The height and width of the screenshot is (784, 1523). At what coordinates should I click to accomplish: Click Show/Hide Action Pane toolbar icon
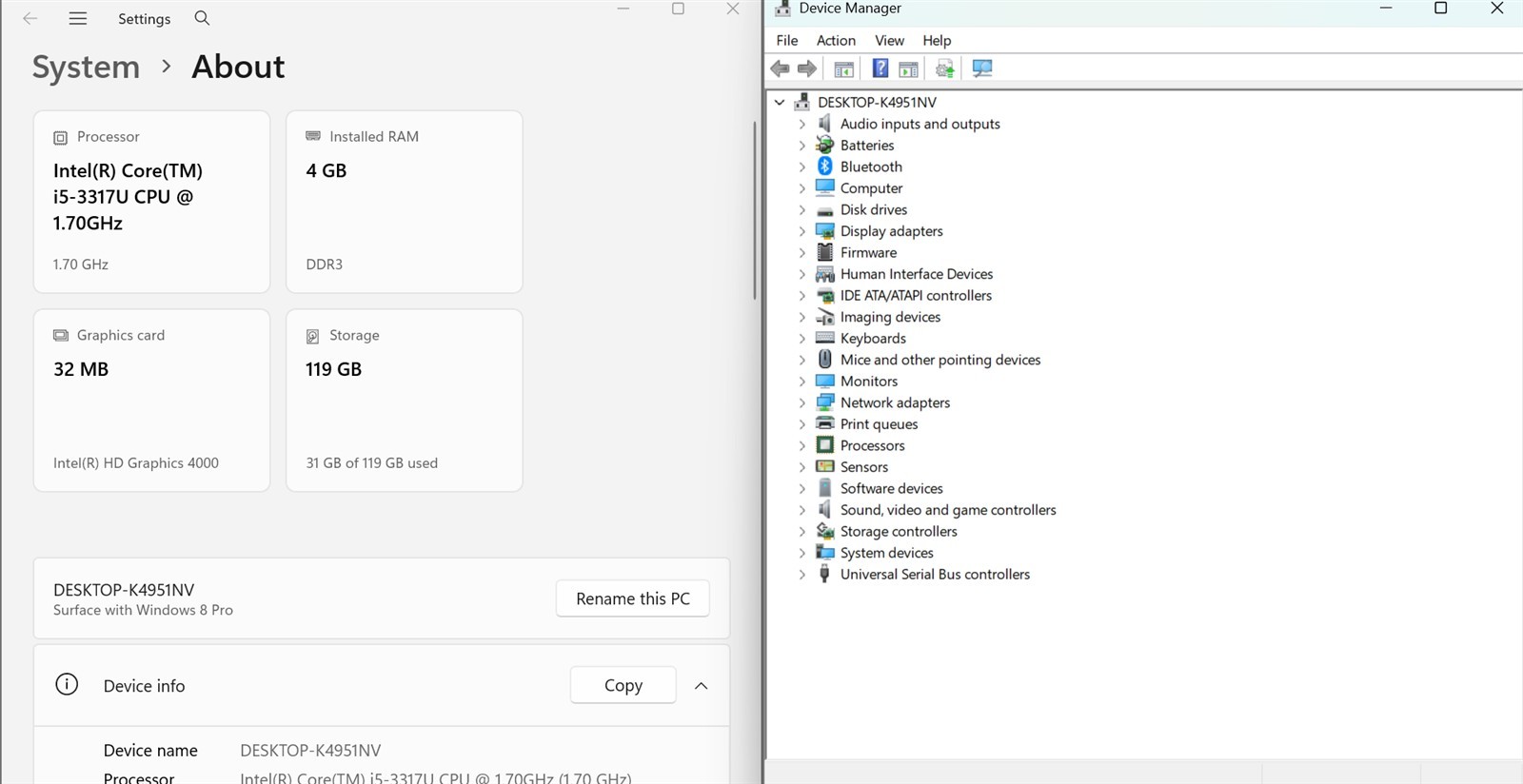click(x=909, y=69)
